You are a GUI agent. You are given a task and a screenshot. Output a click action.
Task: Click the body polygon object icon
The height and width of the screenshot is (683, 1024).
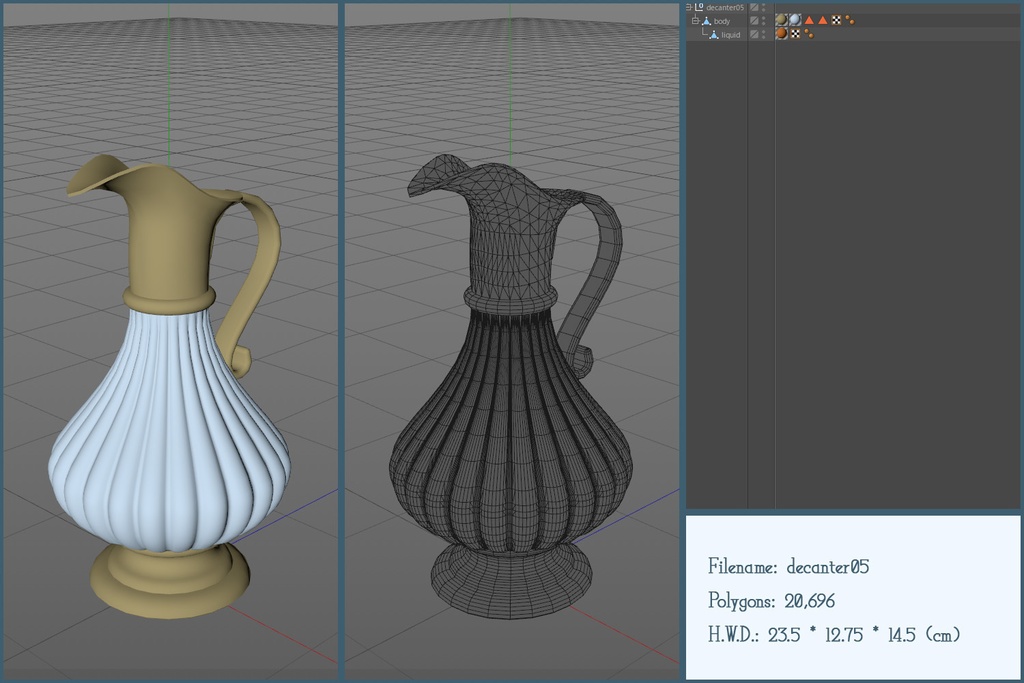[x=706, y=21]
